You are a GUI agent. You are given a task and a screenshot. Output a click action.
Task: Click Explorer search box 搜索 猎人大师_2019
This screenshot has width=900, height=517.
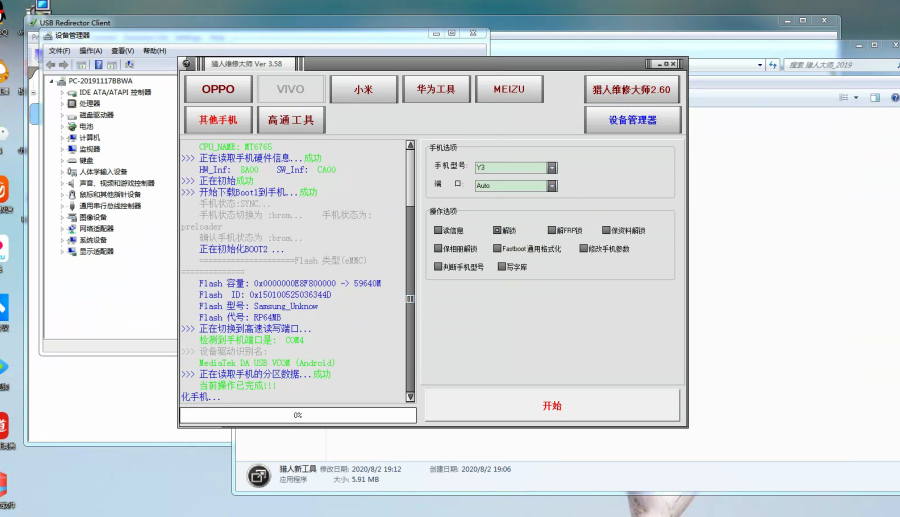tap(839, 65)
